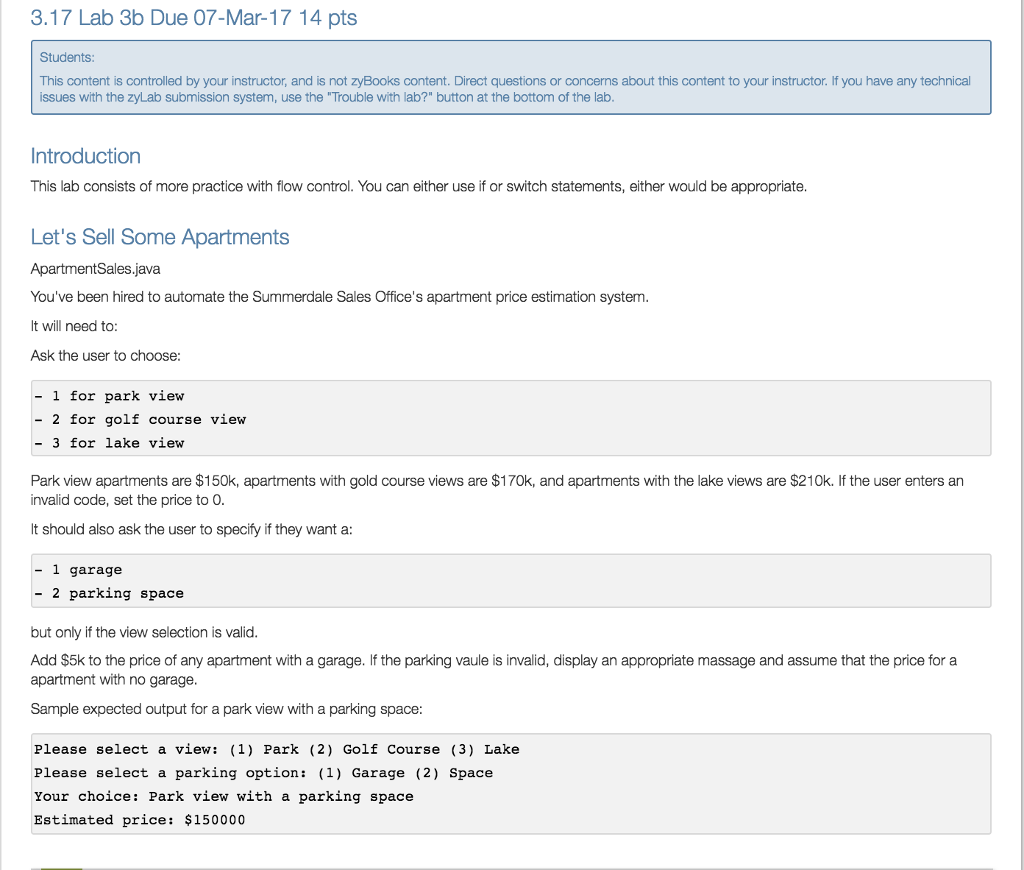Select the "2 parking space" code line
Image resolution: width=1024 pixels, height=870 pixels.
[x=109, y=593]
